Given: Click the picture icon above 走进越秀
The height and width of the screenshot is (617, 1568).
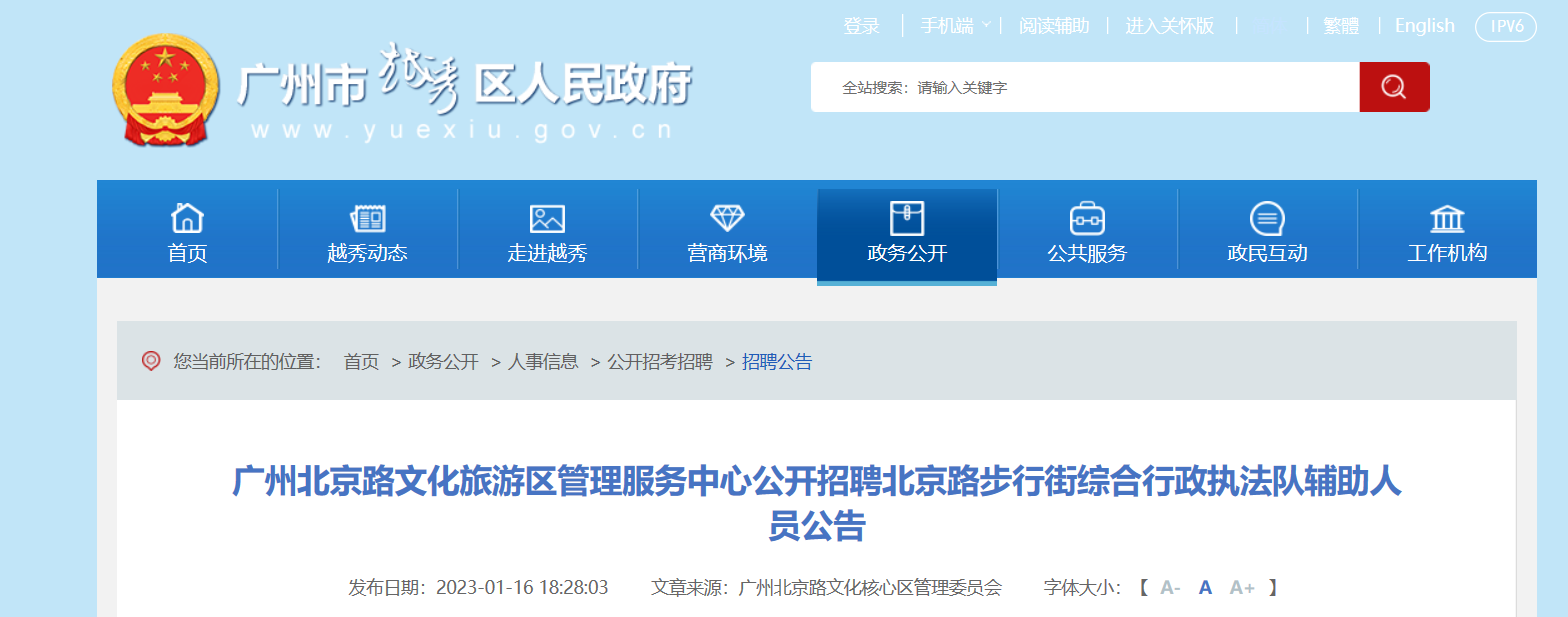Looking at the screenshot, I should (x=547, y=219).
